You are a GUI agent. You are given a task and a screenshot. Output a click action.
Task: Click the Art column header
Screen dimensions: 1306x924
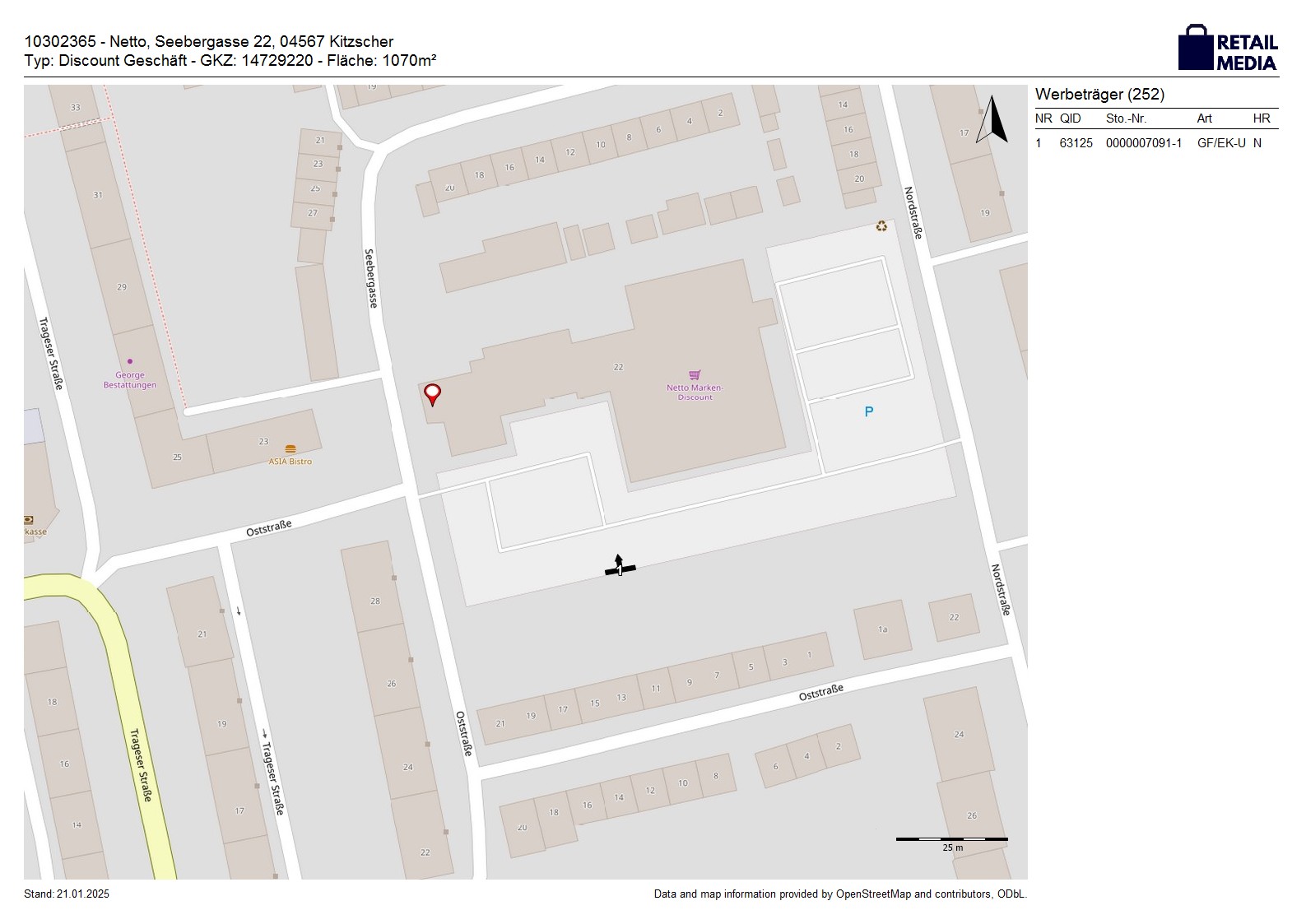coord(1204,118)
